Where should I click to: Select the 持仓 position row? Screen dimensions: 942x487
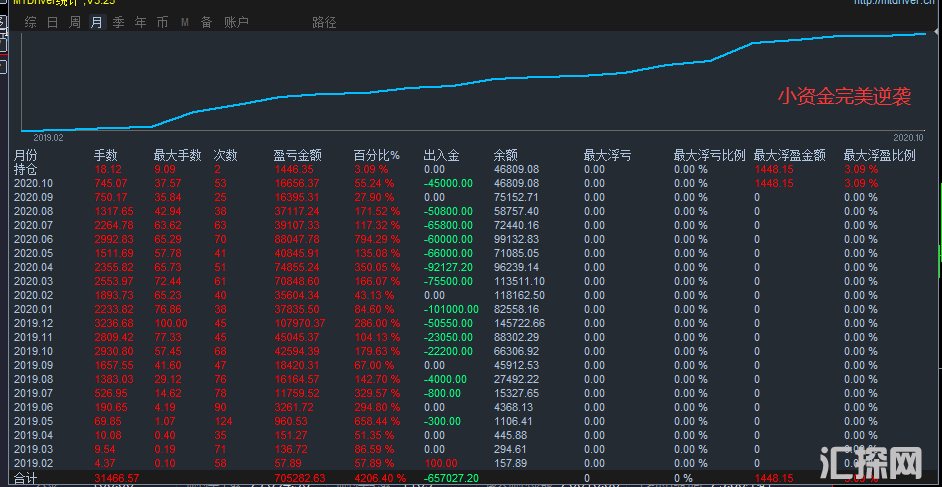(x=26, y=170)
